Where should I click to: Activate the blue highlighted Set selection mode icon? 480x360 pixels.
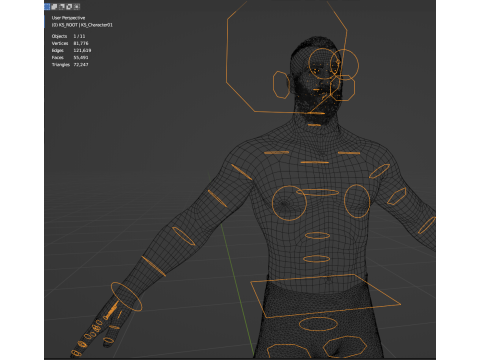click(x=47, y=6)
